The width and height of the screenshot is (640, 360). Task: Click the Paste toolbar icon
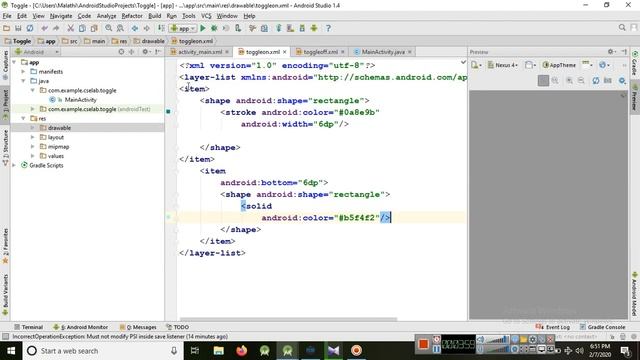coord(94,28)
